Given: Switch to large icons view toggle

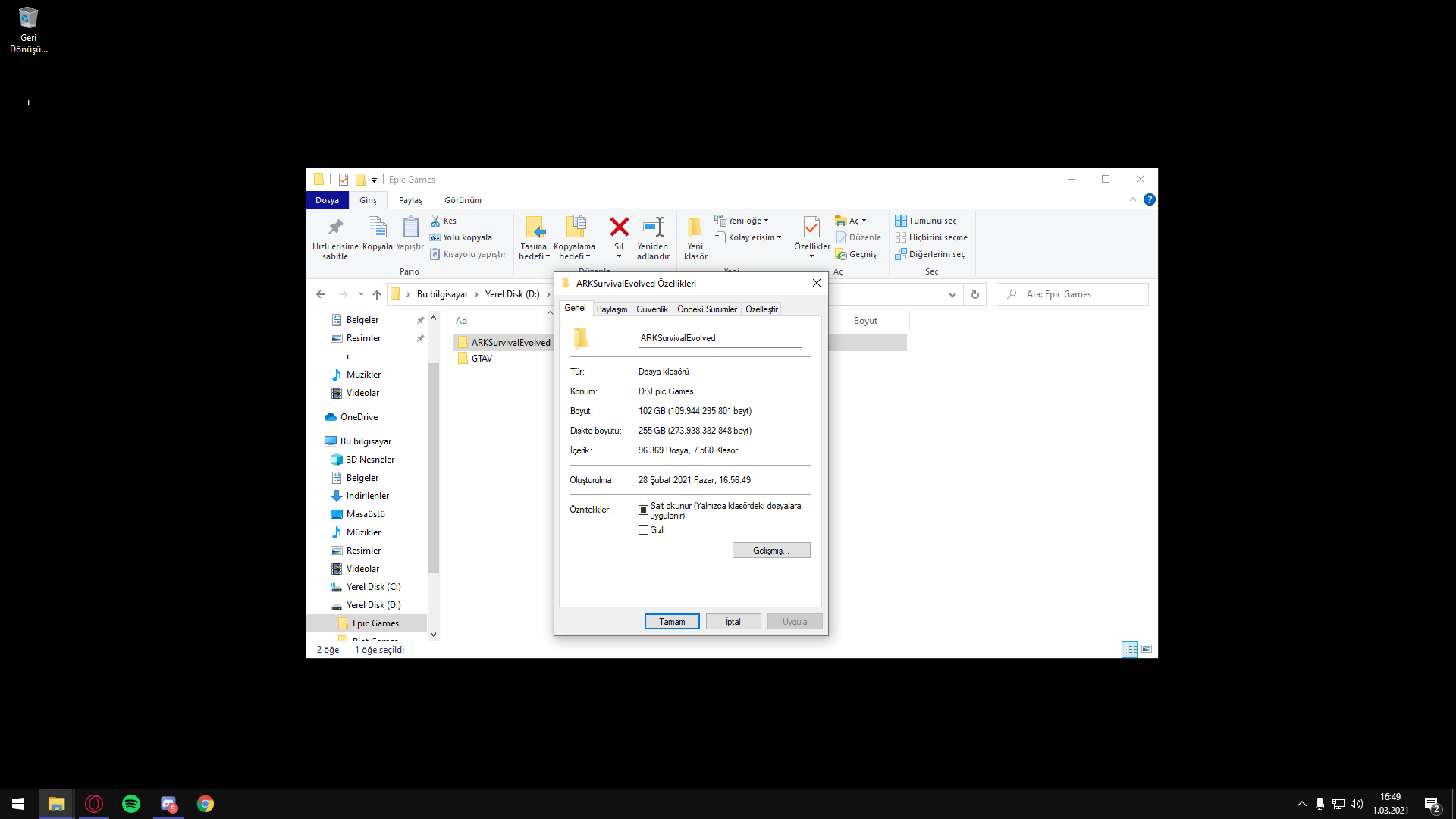Looking at the screenshot, I should pos(1147,649).
